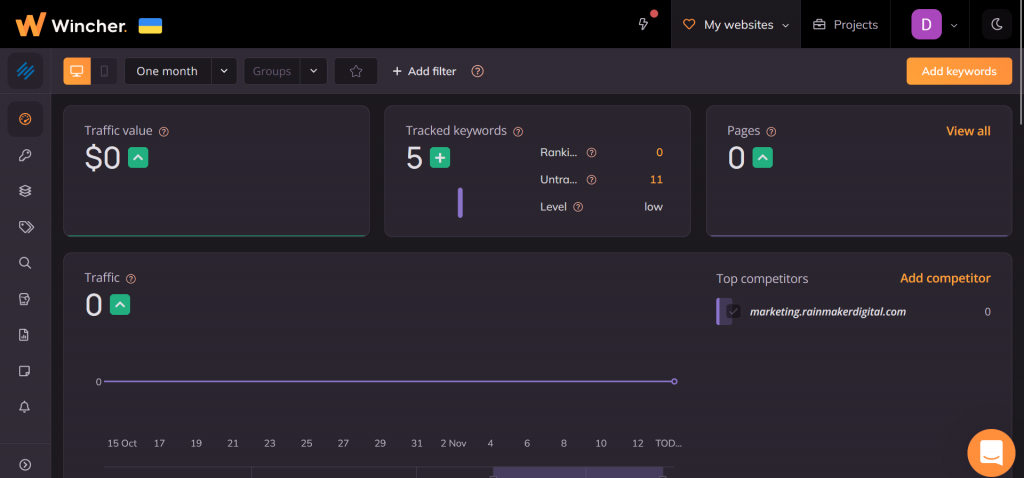Go to Projects in top navigation

click(x=845, y=24)
